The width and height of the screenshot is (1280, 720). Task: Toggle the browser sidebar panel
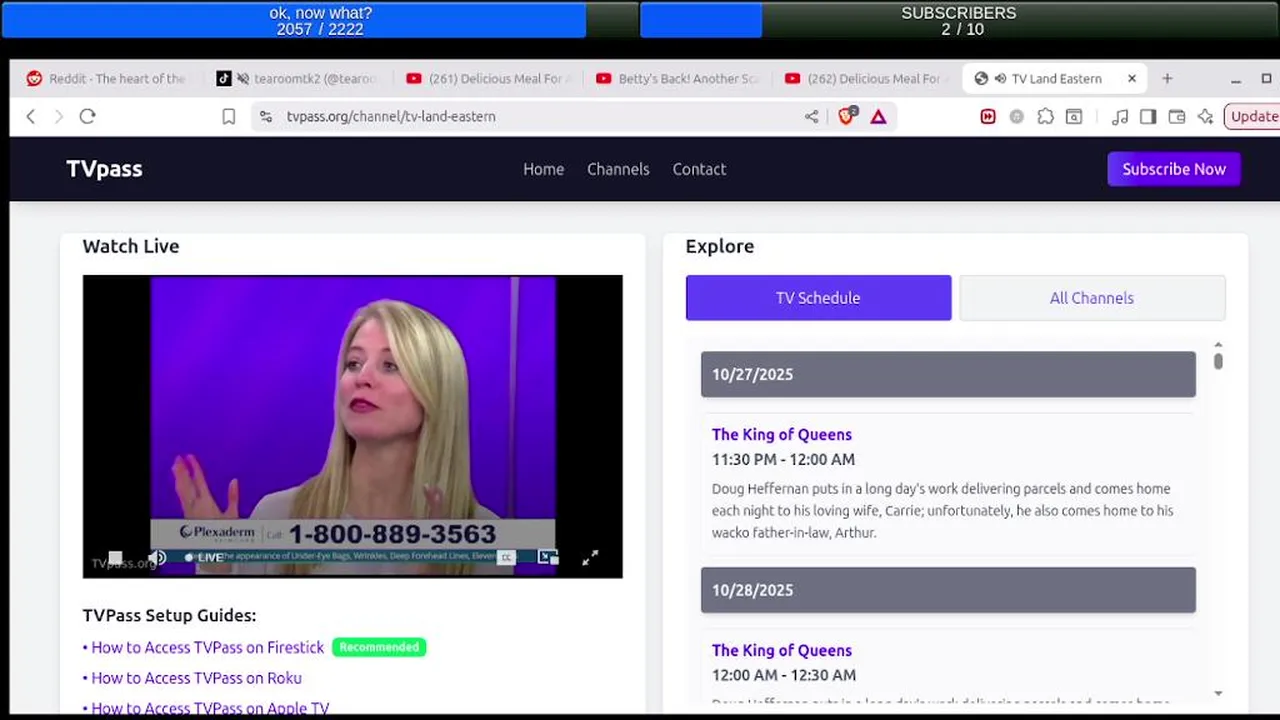point(1148,117)
